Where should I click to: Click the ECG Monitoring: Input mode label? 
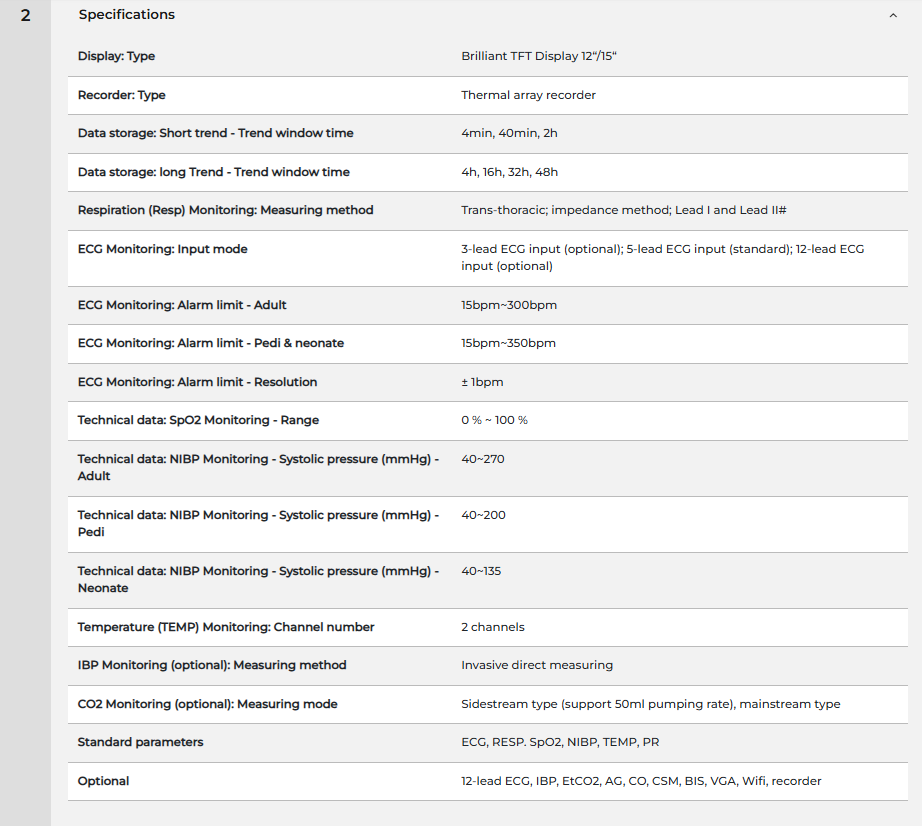click(x=162, y=249)
